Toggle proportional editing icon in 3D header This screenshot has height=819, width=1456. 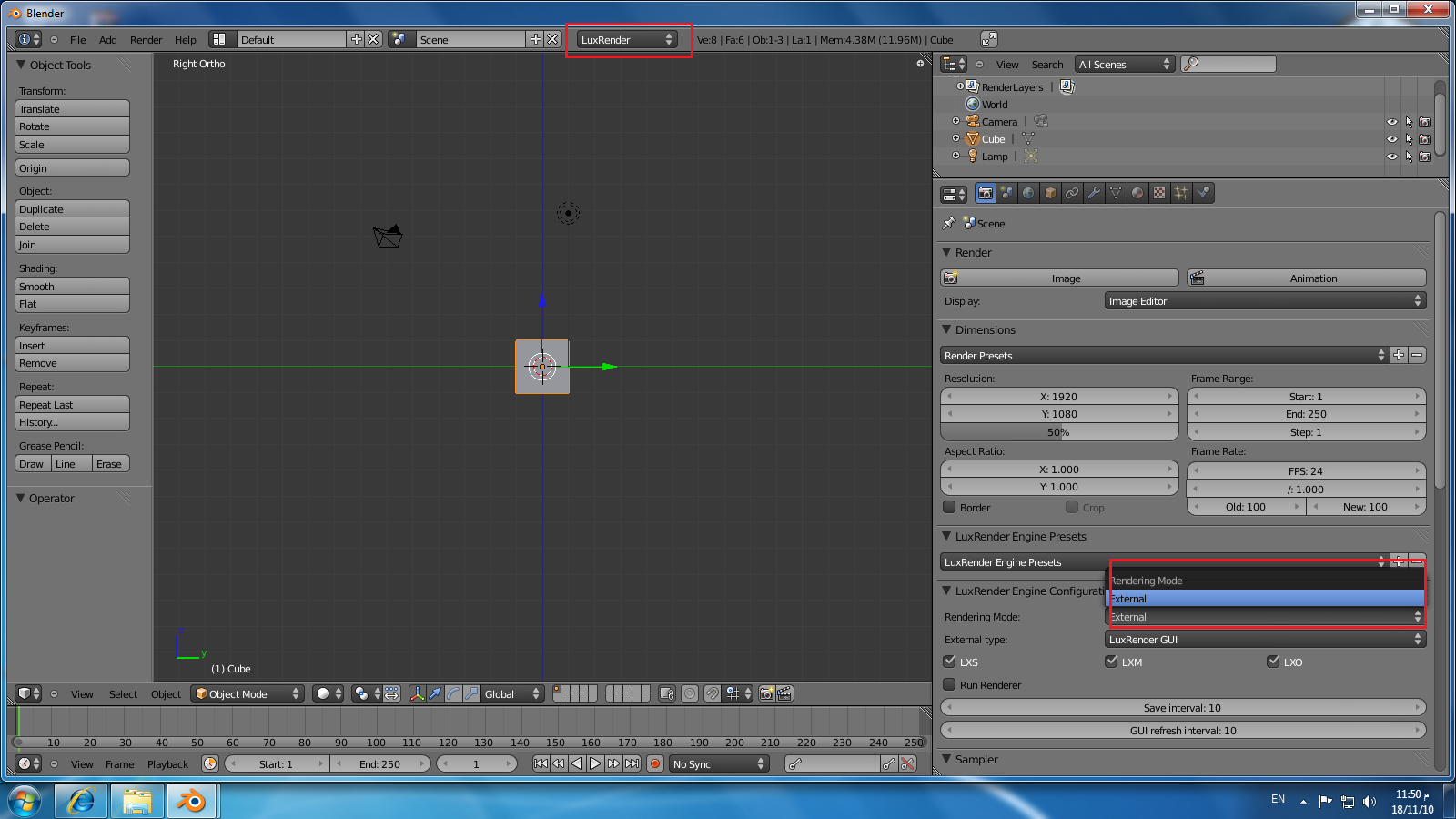click(x=690, y=693)
